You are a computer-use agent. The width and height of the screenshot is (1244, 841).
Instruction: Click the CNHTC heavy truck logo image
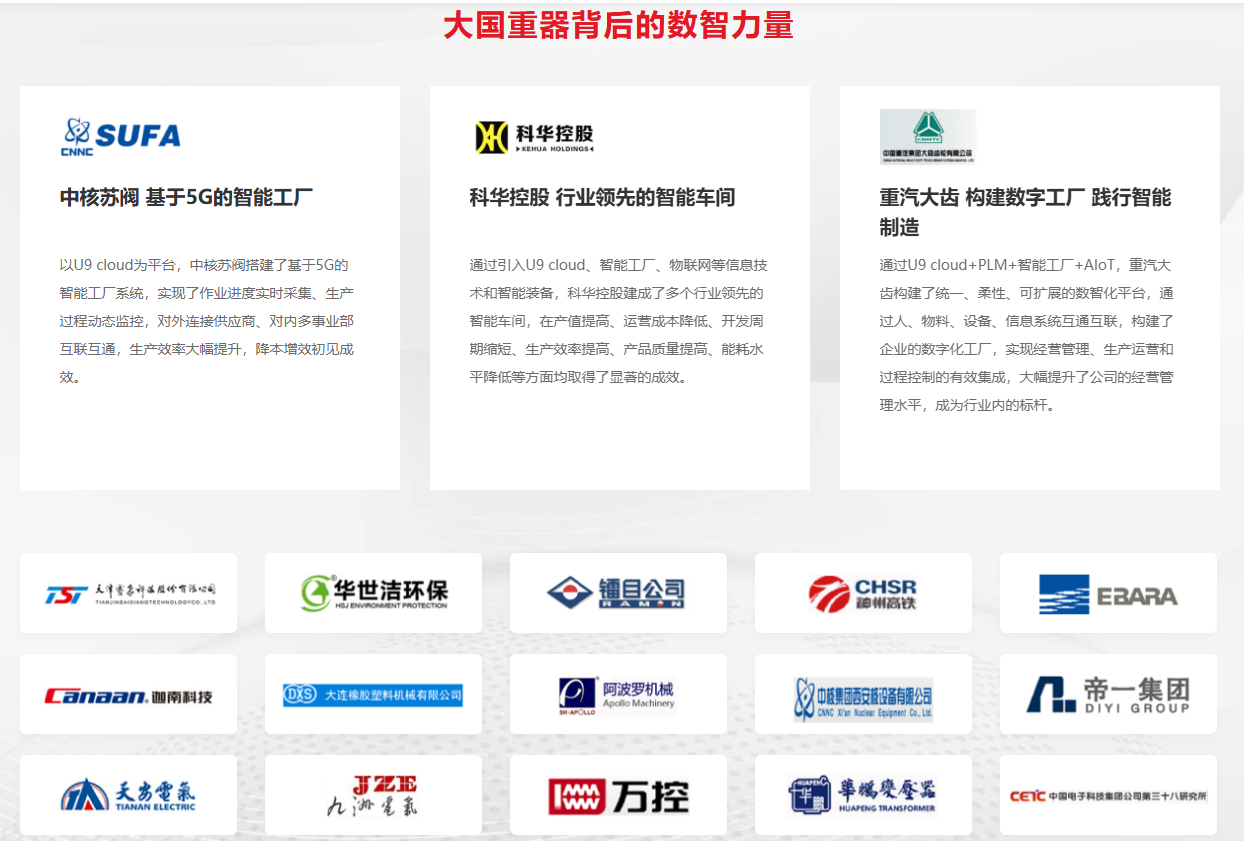pyautogui.click(x=927, y=136)
